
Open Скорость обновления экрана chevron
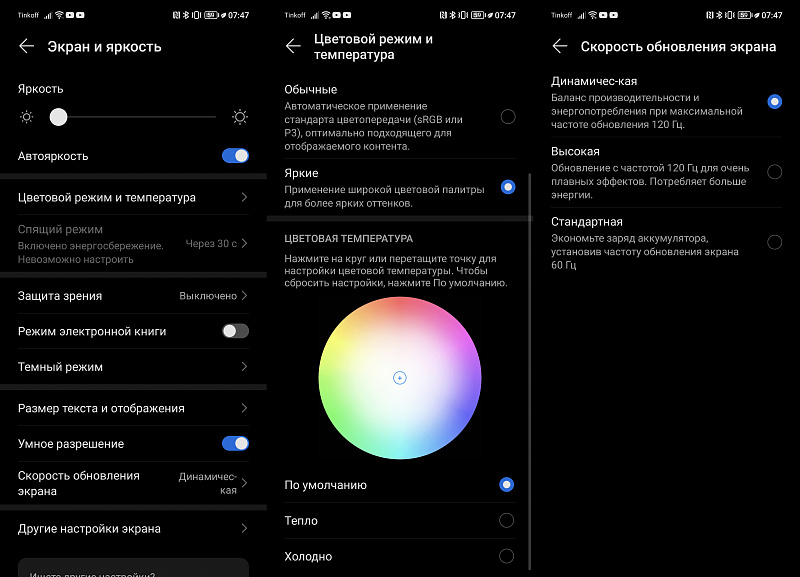[244, 483]
